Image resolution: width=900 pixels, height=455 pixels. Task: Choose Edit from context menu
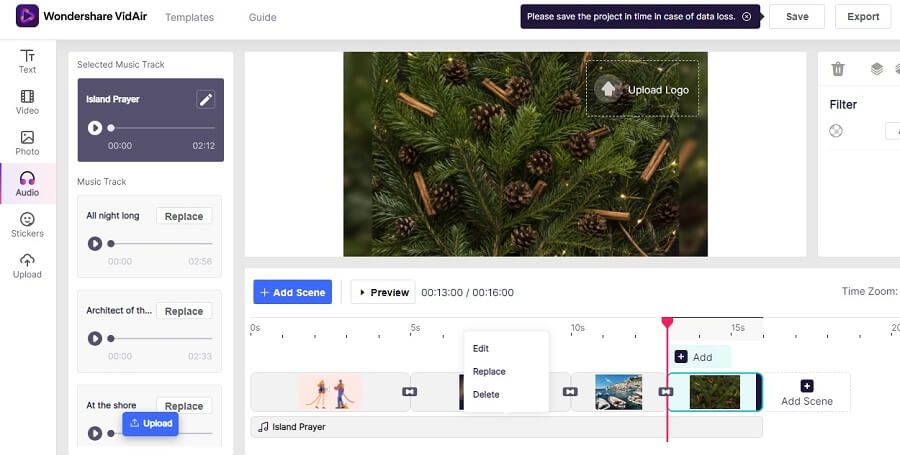tap(481, 348)
